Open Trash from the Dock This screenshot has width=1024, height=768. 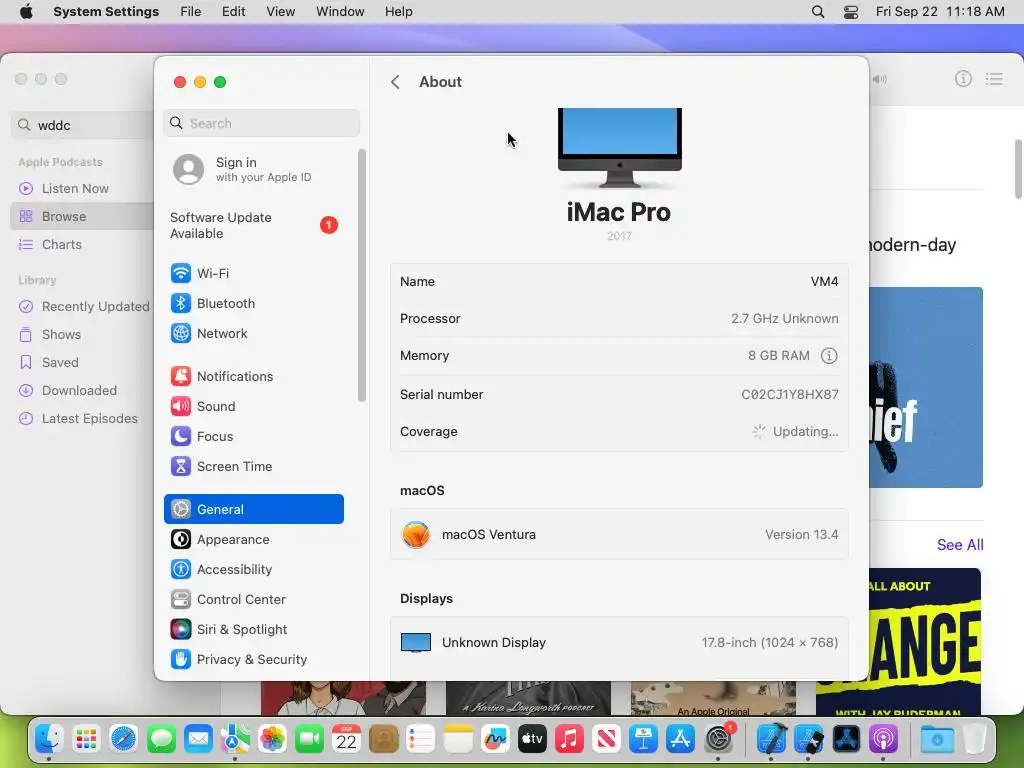[x=974, y=739]
